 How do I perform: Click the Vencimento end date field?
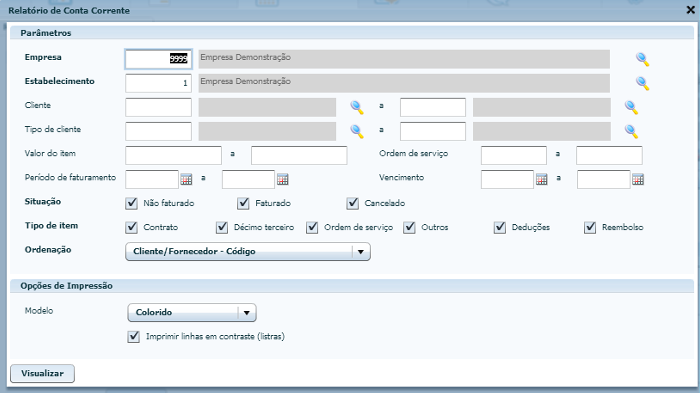pyautogui.click(x=604, y=180)
